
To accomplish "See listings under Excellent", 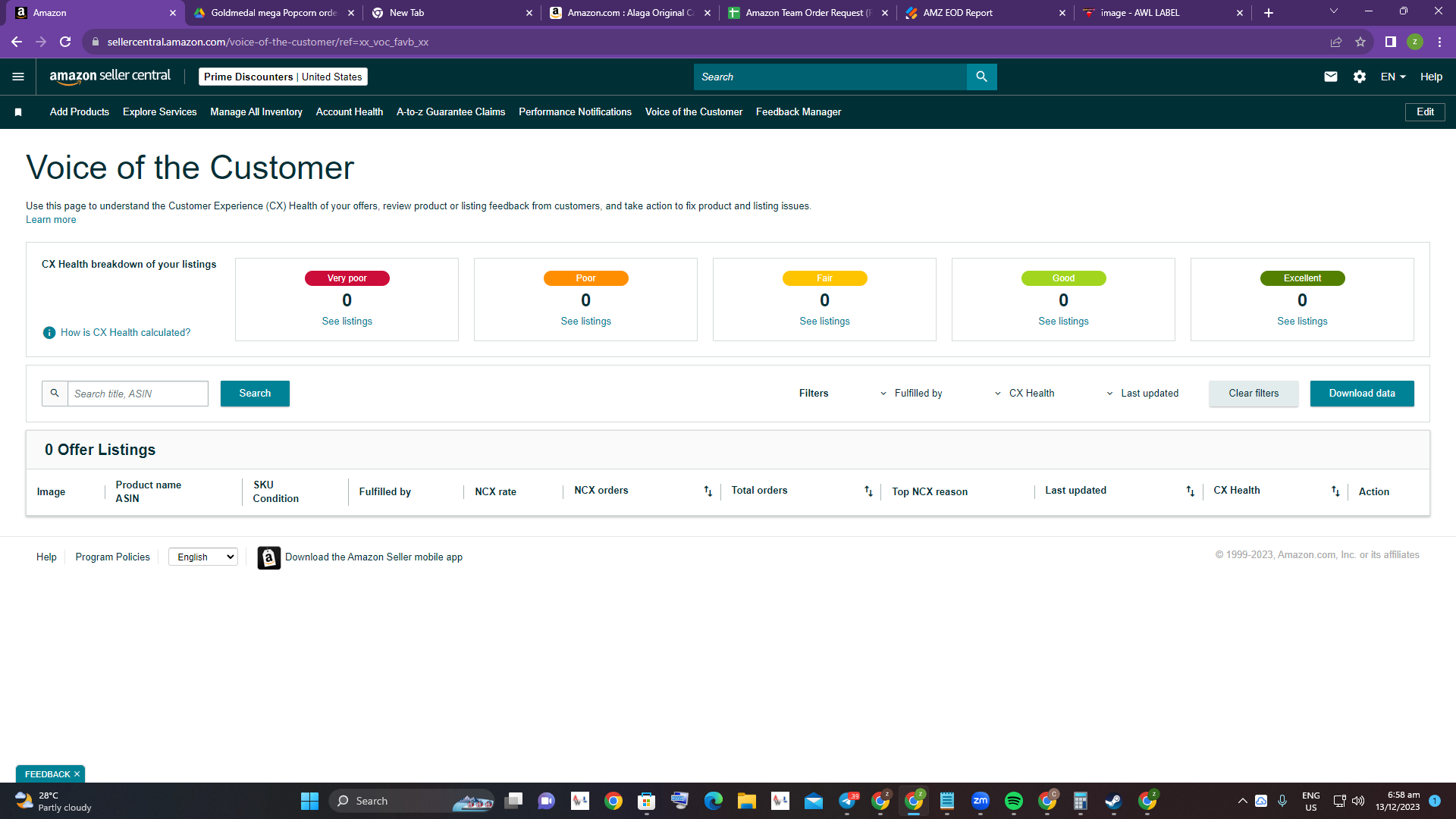I will coord(1302,322).
